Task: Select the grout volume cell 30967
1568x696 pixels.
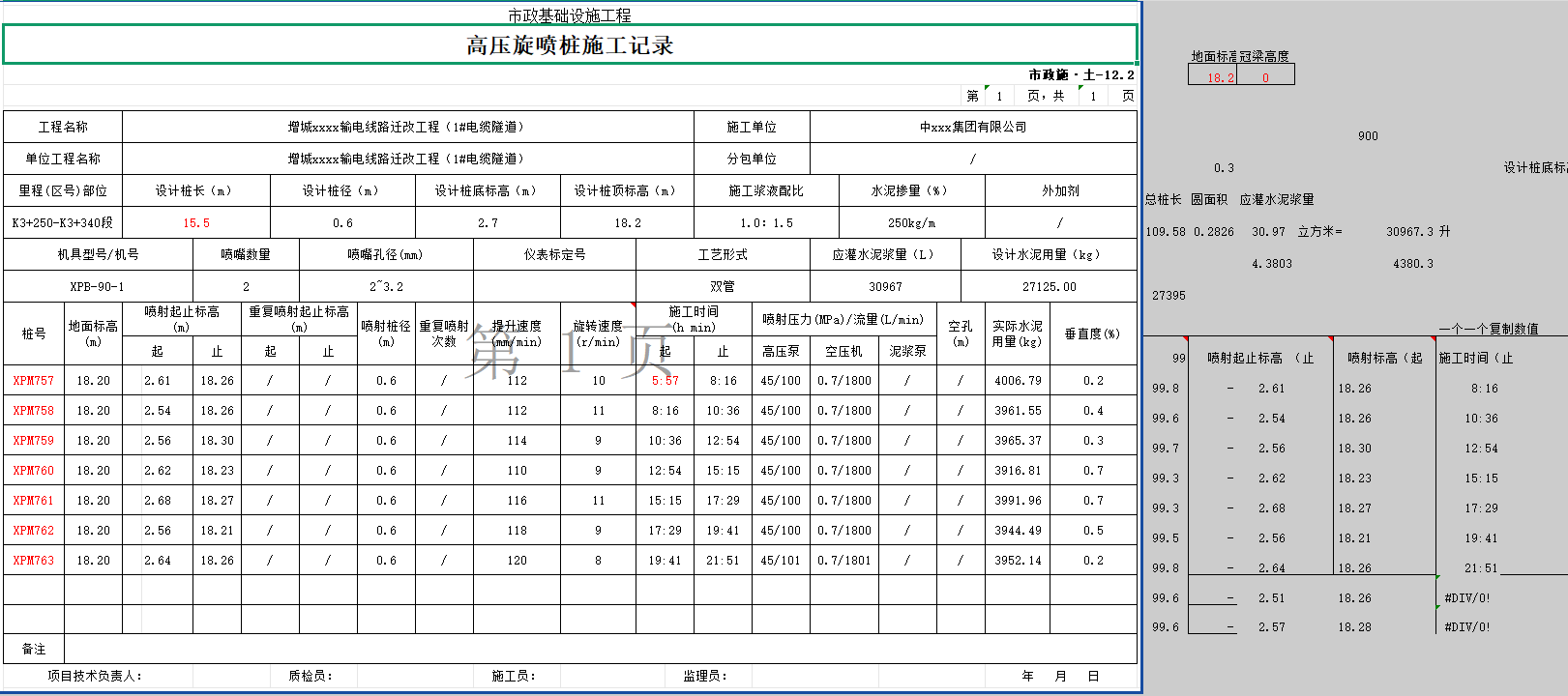Action: tap(885, 287)
